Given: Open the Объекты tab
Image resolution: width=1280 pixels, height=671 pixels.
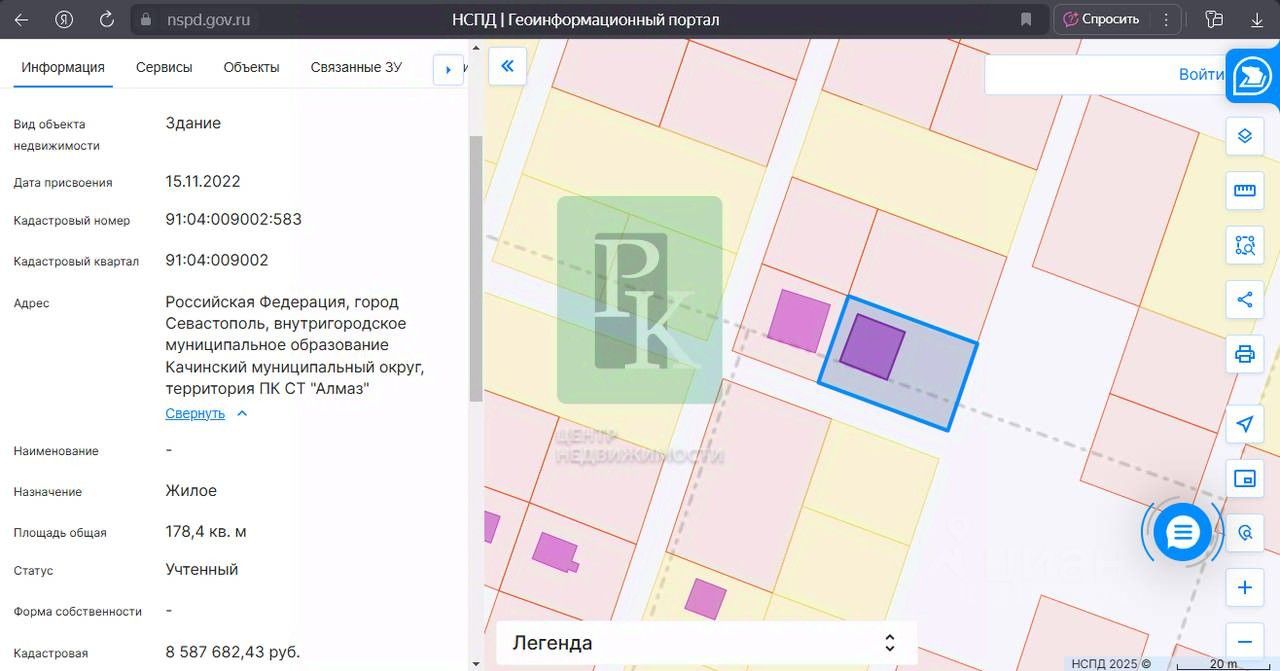Looking at the screenshot, I should coord(251,67).
